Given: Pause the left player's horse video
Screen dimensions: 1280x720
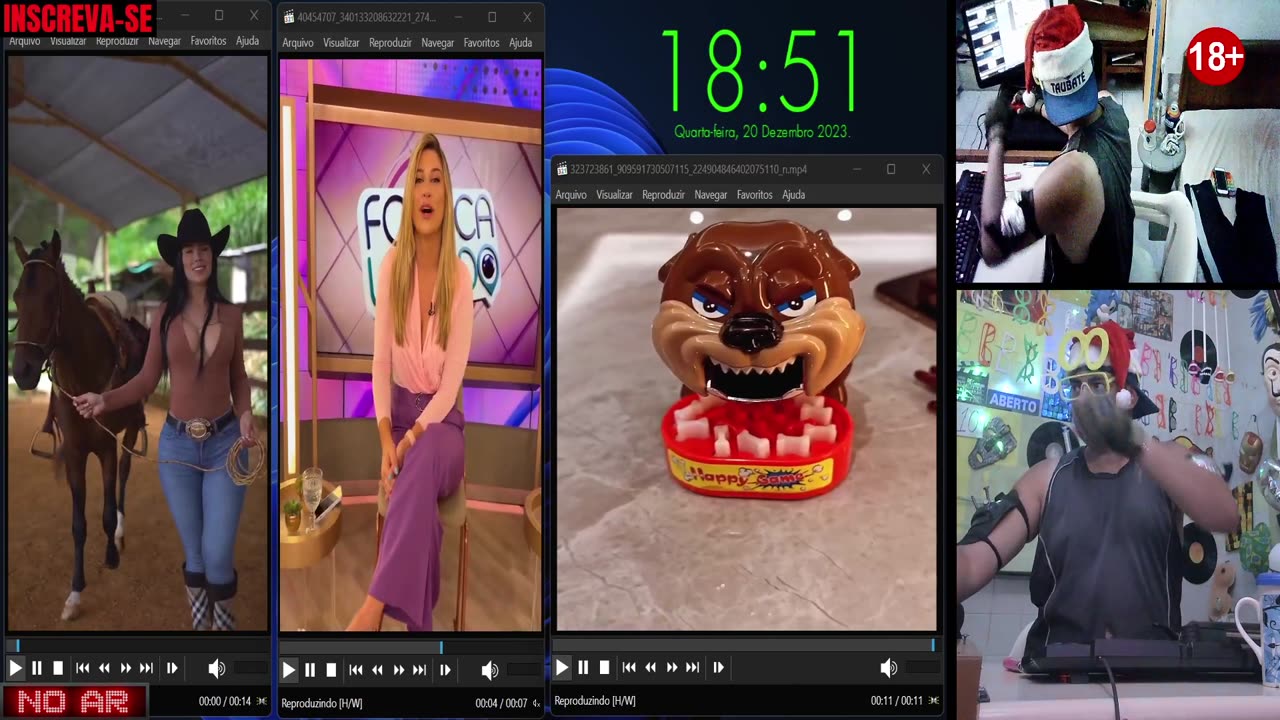Looking at the screenshot, I should (37, 668).
